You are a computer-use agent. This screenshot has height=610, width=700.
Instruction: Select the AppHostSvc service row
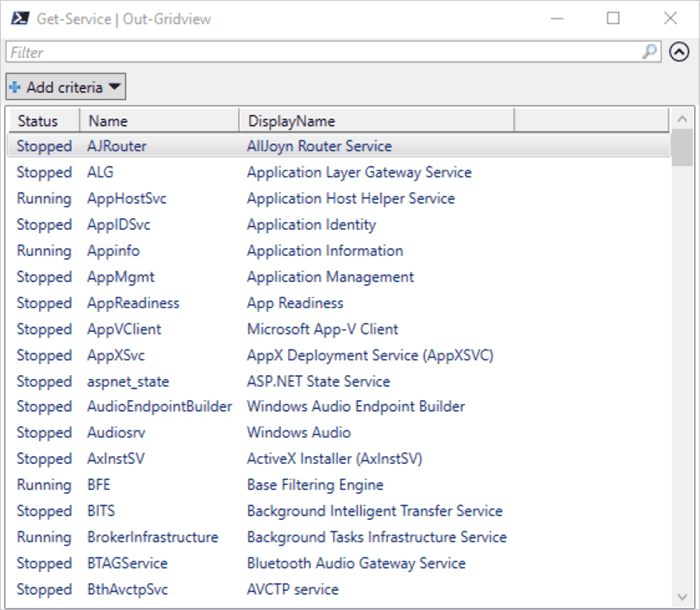coord(339,198)
